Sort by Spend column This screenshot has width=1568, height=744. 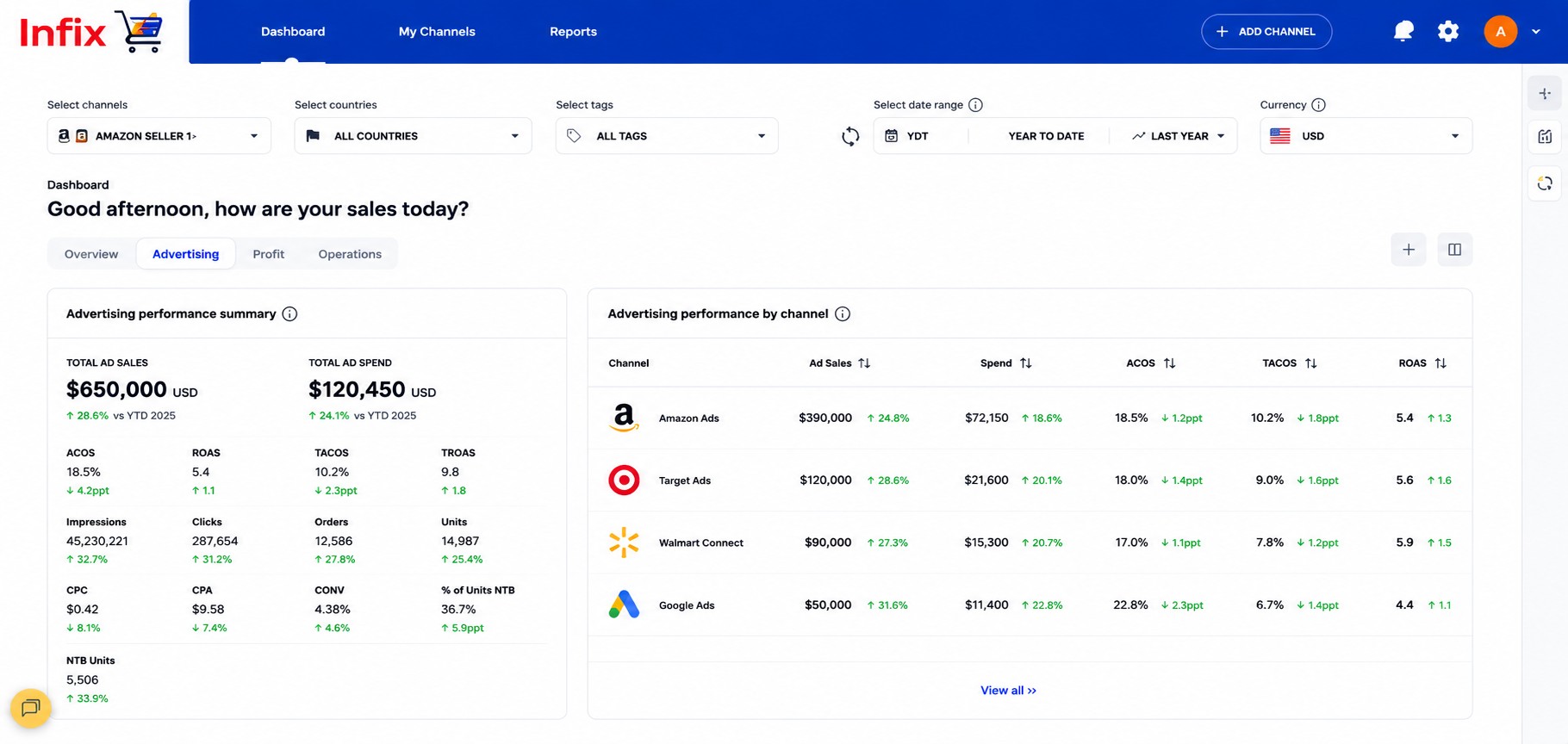(x=1025, y=363)
